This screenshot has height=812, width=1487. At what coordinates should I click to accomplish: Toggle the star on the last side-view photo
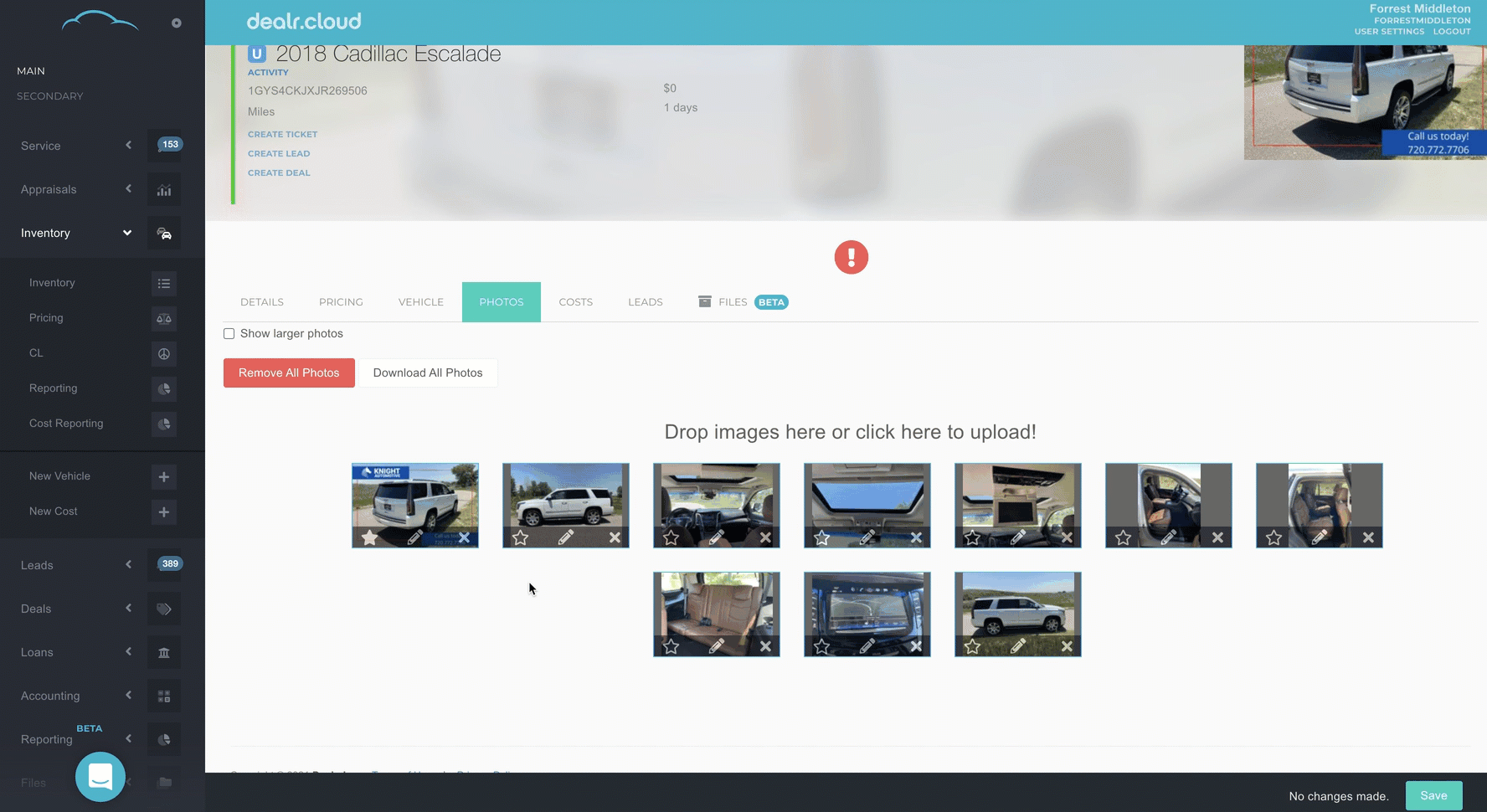pos(972,646)
